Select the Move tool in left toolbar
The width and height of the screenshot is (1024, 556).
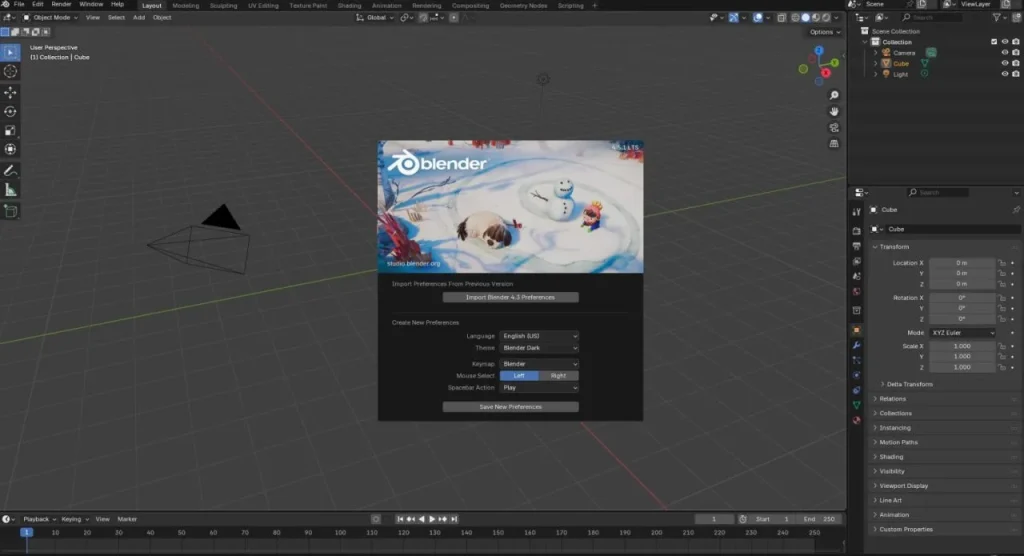[x=11, y=92]
